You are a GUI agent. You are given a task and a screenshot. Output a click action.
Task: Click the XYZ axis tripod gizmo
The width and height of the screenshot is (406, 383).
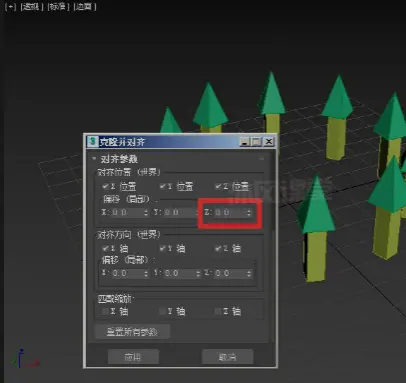pos(24,358)
